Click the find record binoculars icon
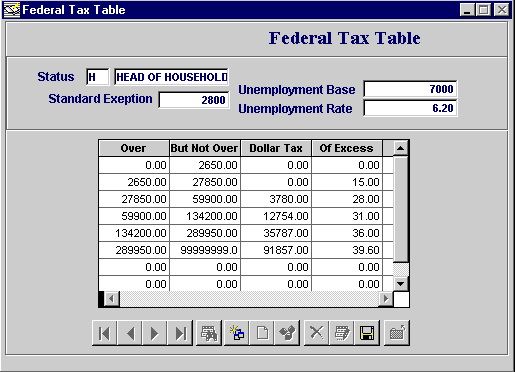515x372 pixels. [209, 333]
